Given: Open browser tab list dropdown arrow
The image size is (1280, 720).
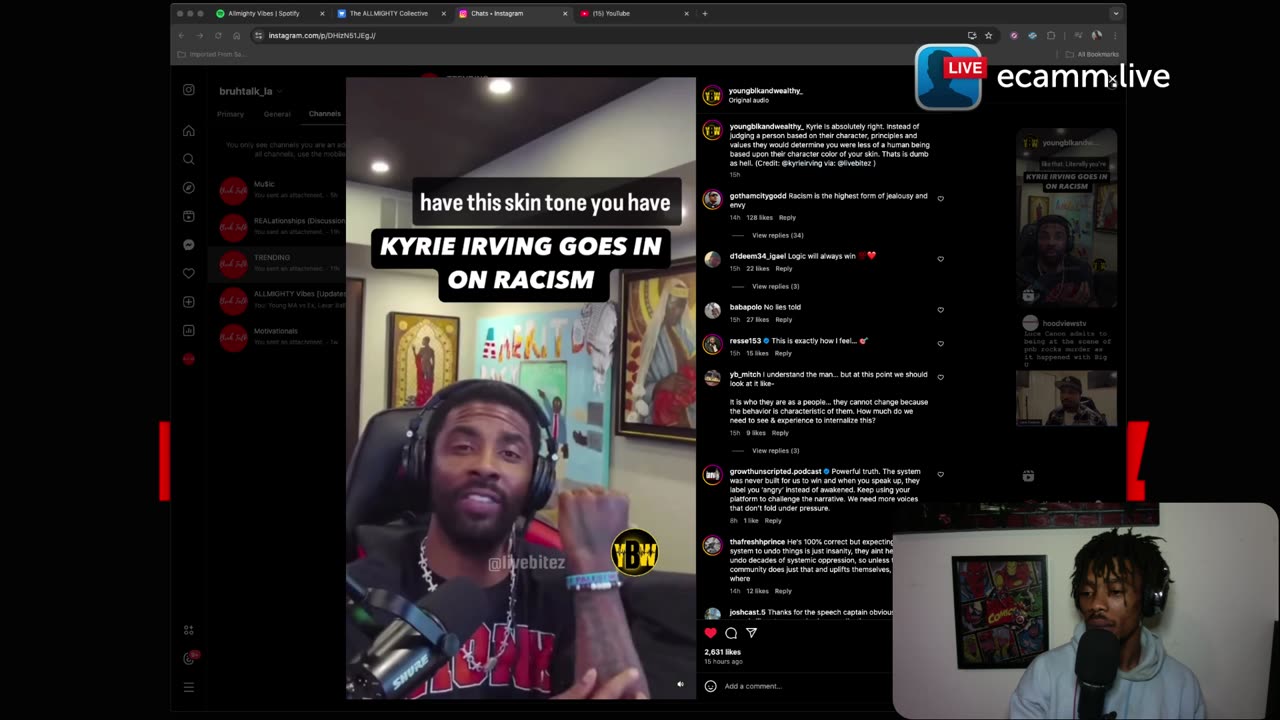Looking at the screenshot, I should coord(1114,13).
